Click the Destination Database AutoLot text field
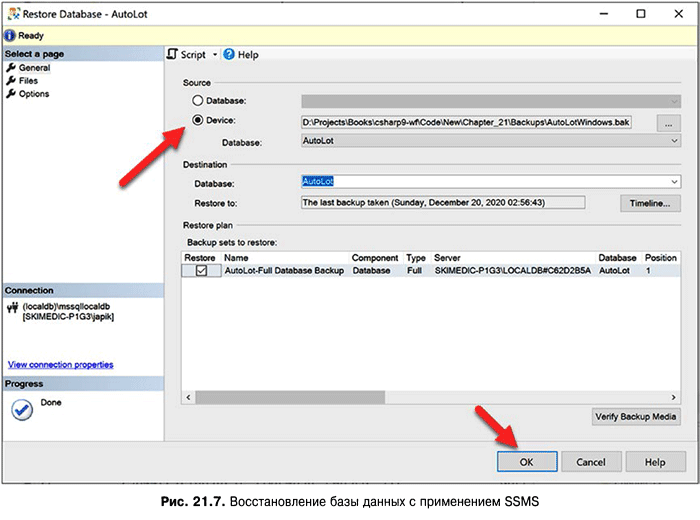 (x=485, y=181)
